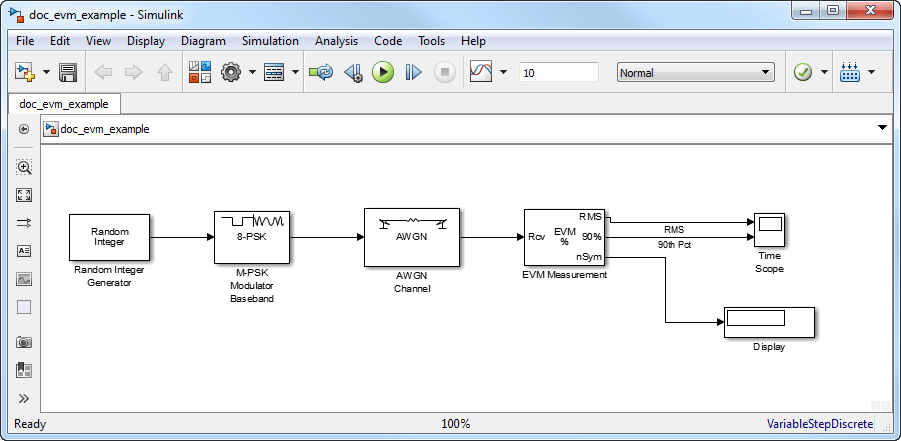Open the New Model dropdown arrow
This screenshot has width=901, height=441.
point(47,72)
